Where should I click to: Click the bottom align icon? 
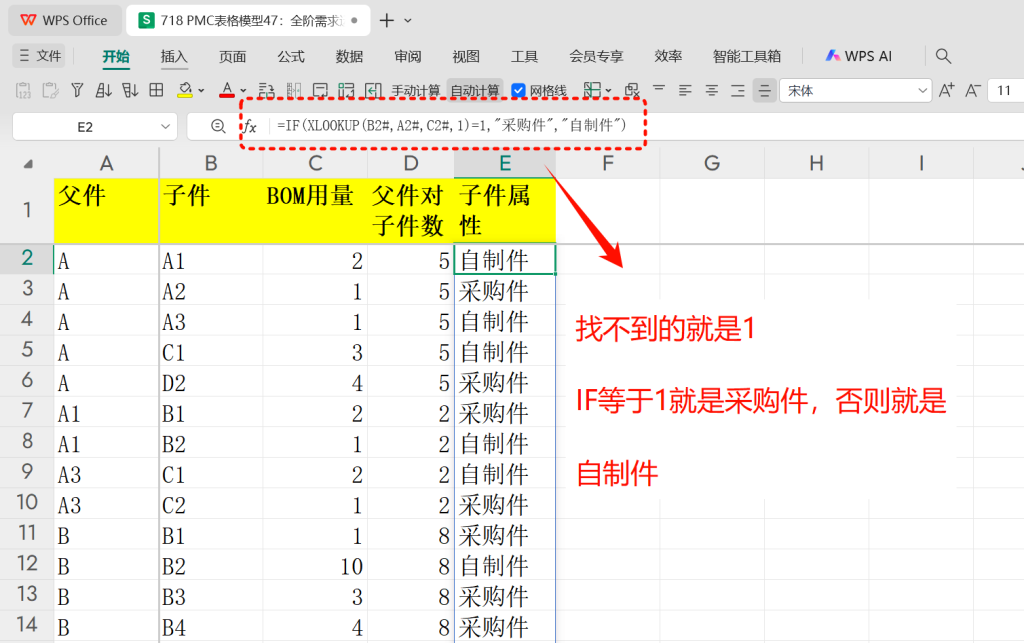pos(738,90)
